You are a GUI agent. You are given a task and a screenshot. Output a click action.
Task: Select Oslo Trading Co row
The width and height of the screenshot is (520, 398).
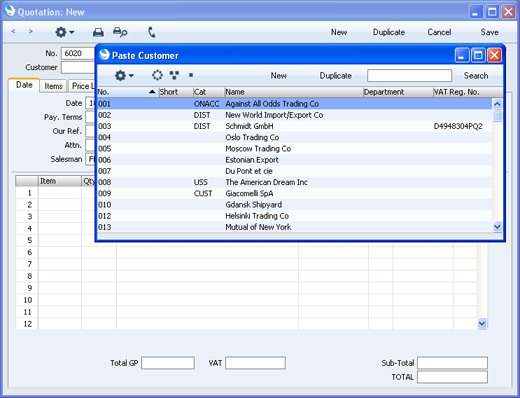[294, 137]
